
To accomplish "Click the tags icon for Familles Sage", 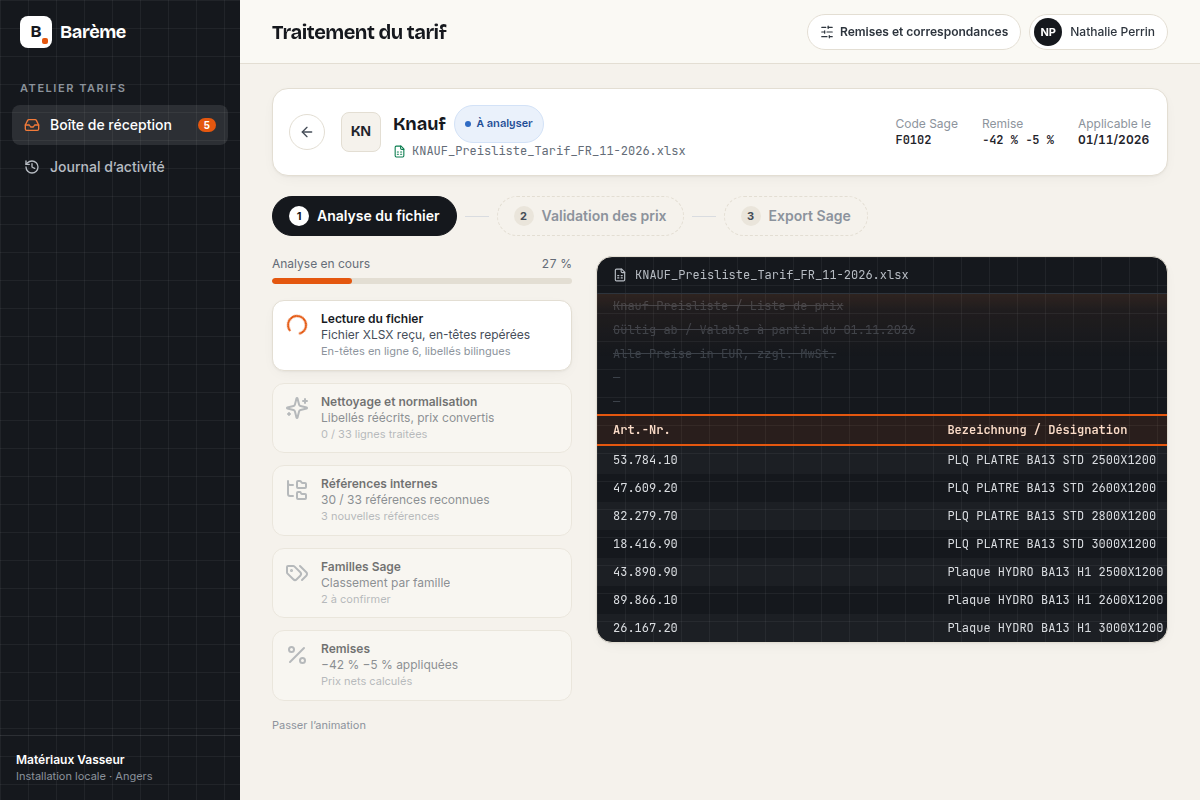I will [297, 572].
